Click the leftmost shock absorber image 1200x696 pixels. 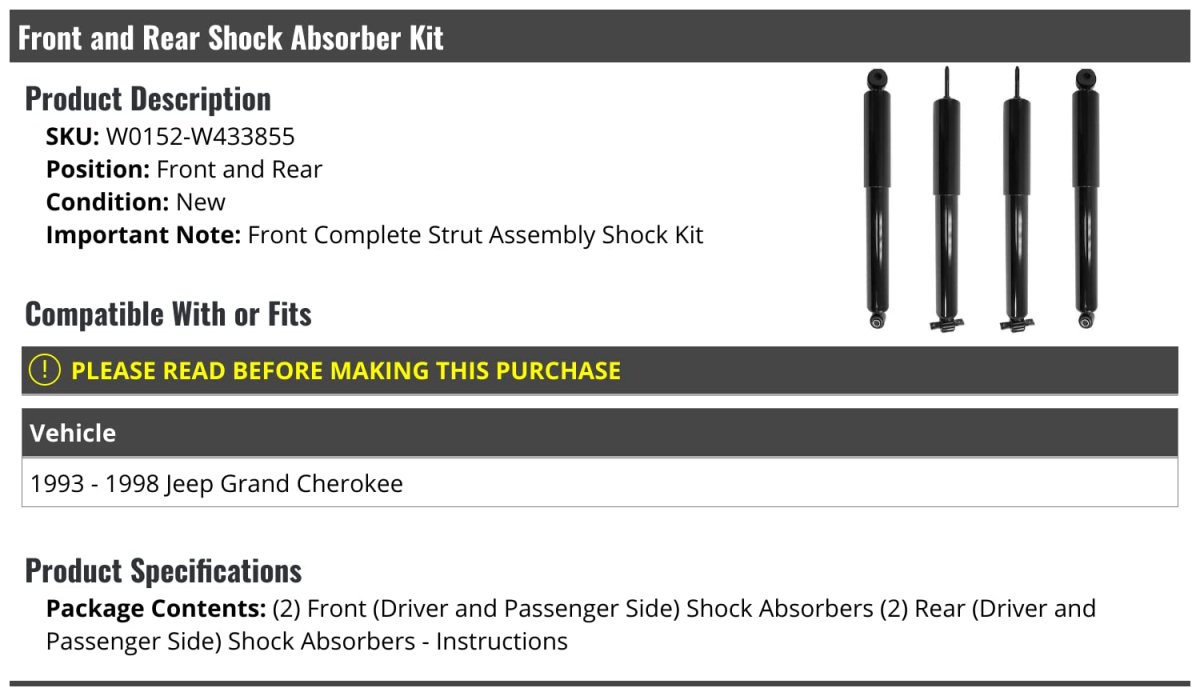pyautogui.click(x=877, y=198)
